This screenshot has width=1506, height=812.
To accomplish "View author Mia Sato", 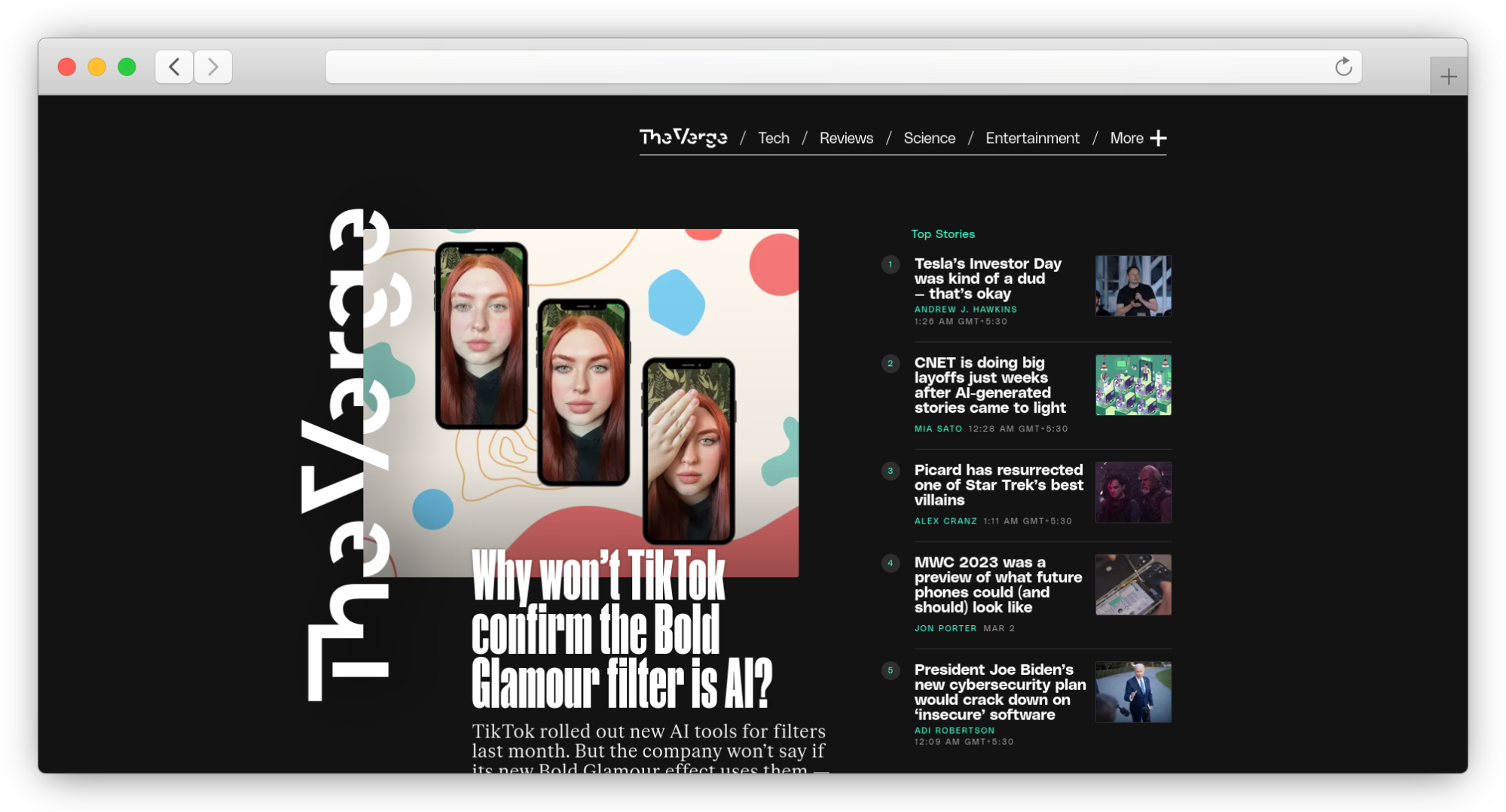I will [938, 429].
